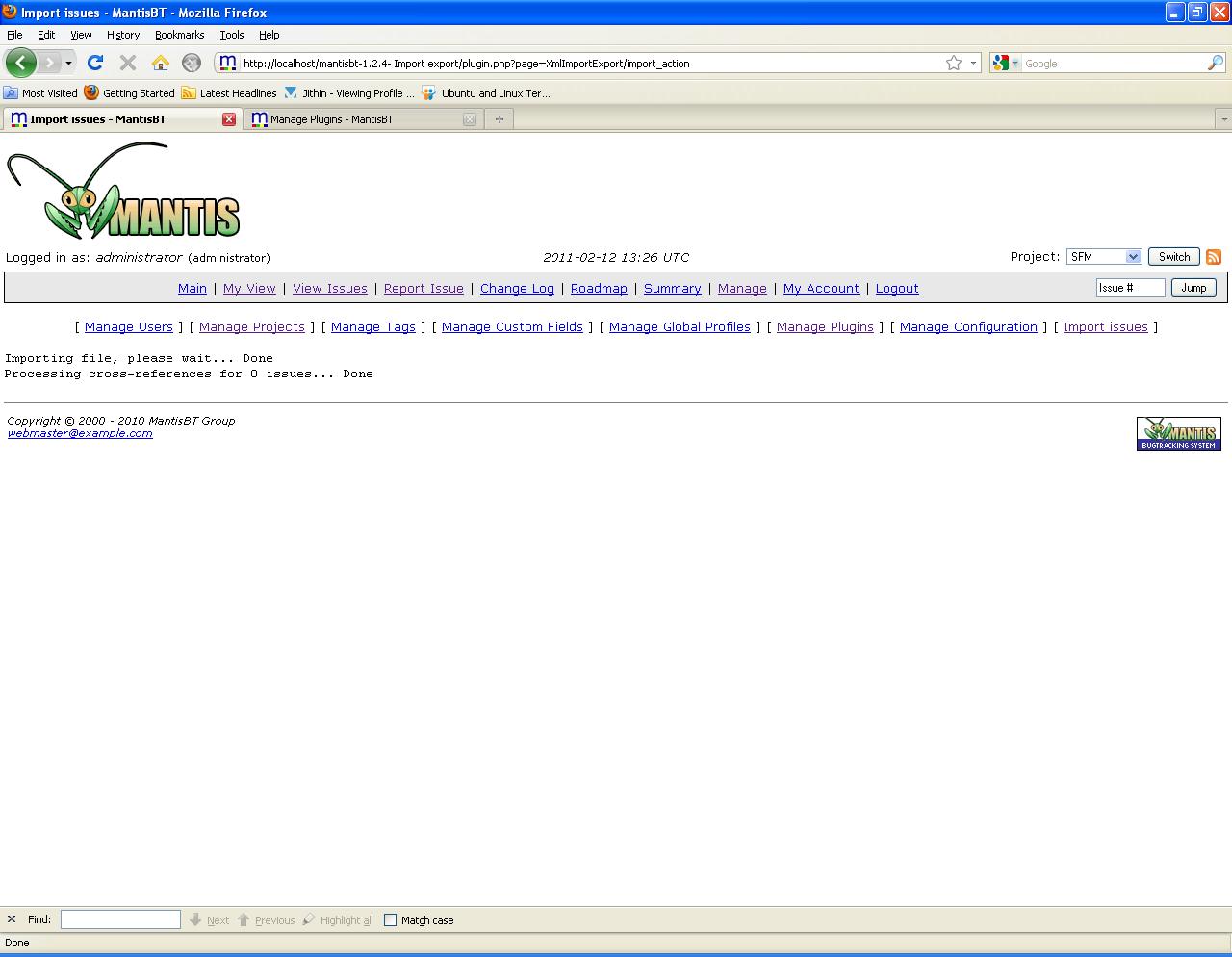The image size is (1232, 957).
Task: Open the View Issues link
Action: pyautogui.click(x=329, y=288)
